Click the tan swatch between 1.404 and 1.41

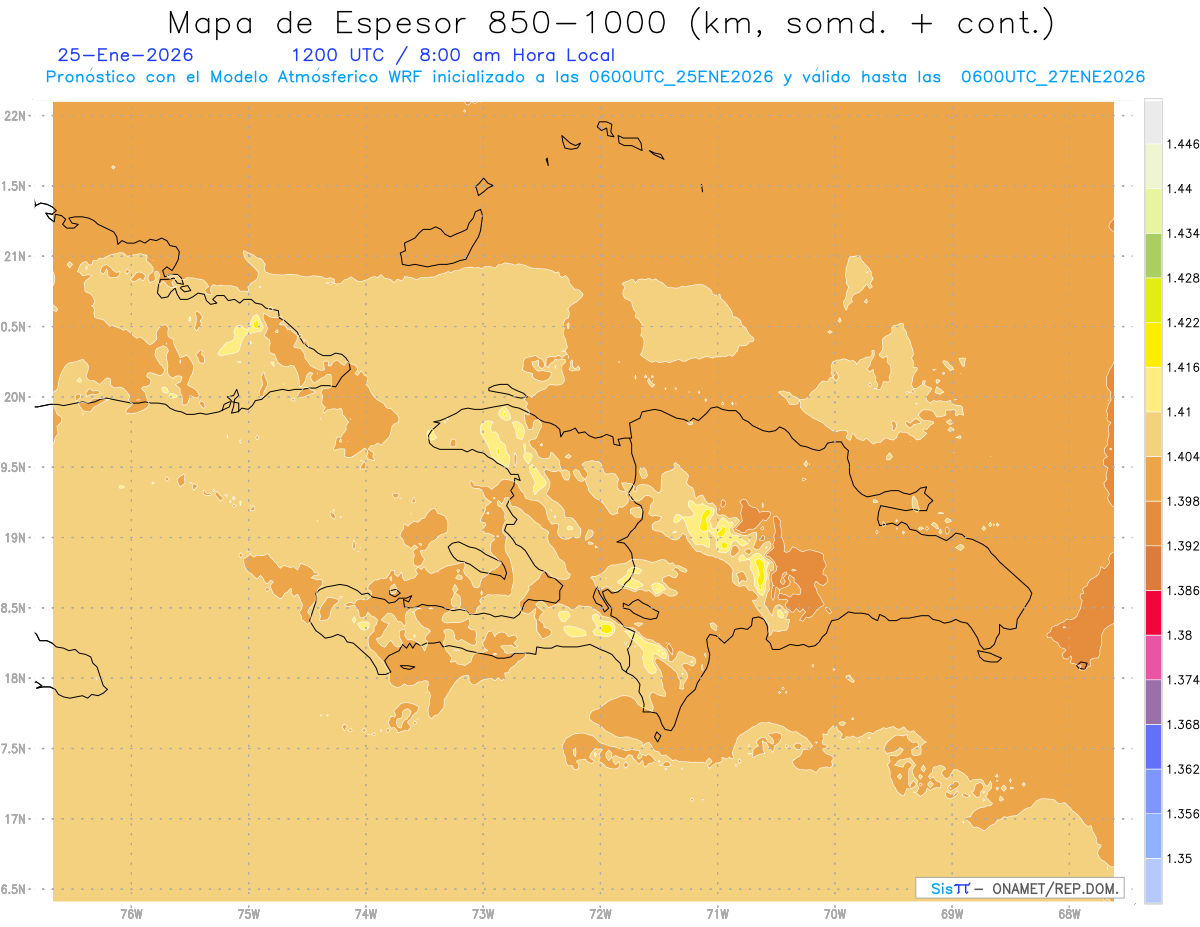(1153, 434)
